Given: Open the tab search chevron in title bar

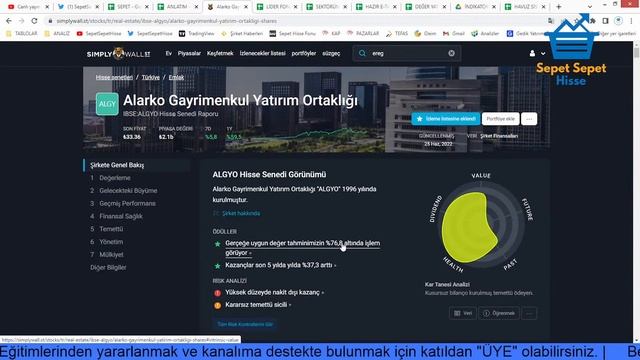Looking at the screenshot, I should coord(589,7).
